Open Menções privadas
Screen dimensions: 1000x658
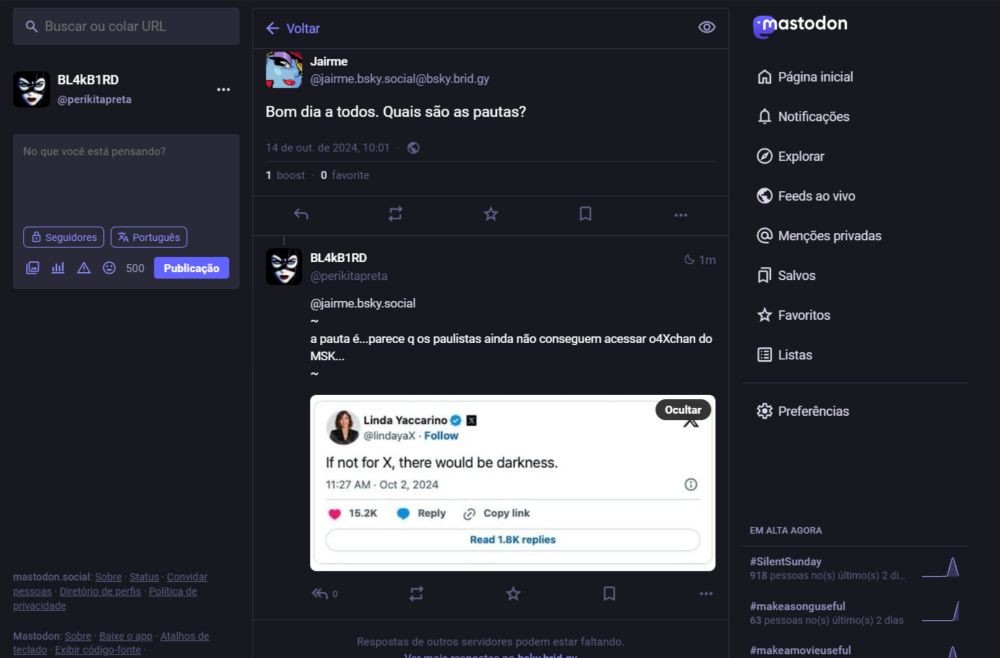(x=819, y=236)
